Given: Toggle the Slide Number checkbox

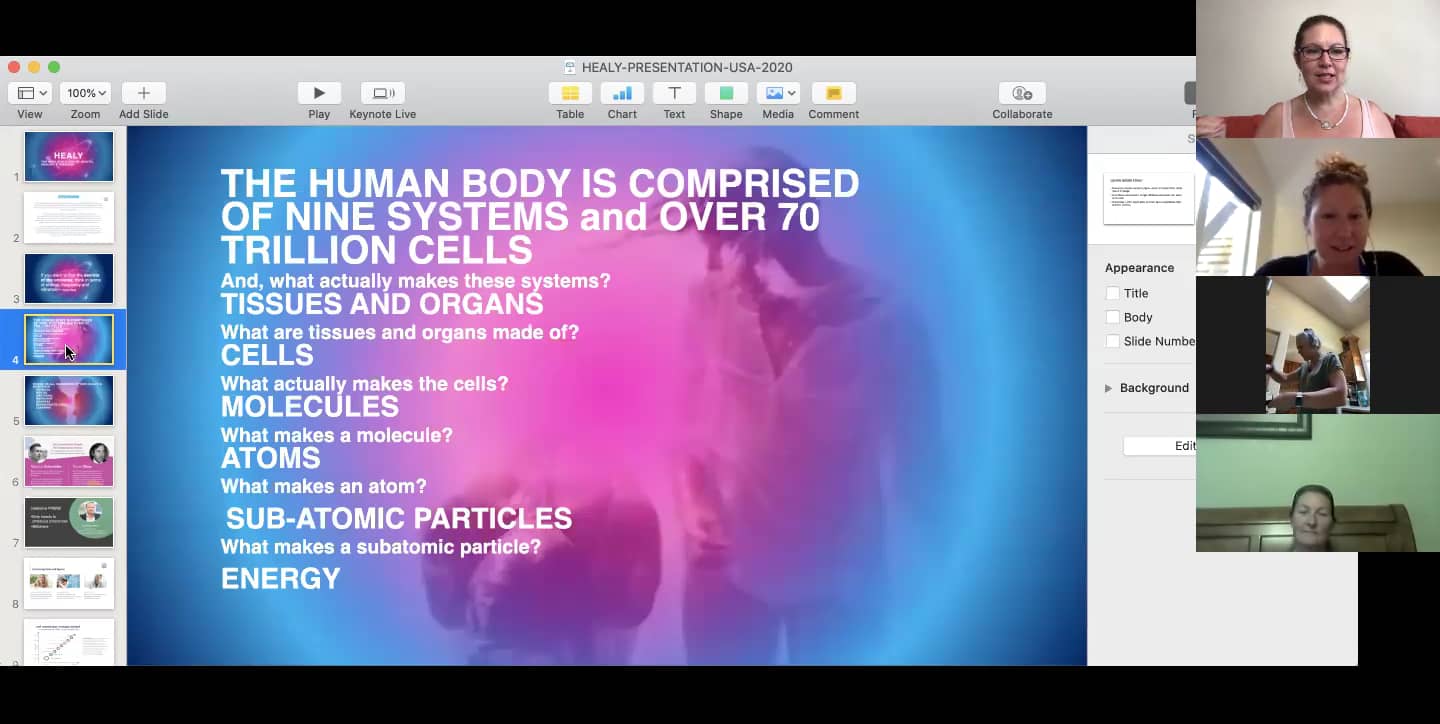Looking at the screenshot, I should [1112, 341].
